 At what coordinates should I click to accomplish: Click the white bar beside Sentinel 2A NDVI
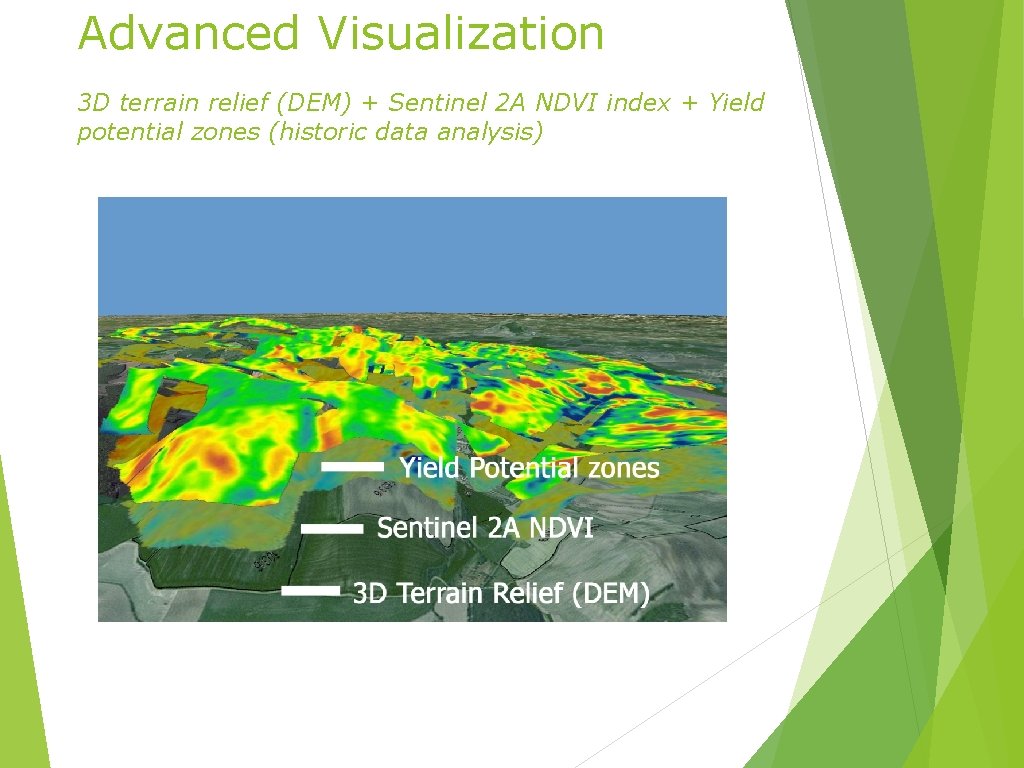click(332, 529)
